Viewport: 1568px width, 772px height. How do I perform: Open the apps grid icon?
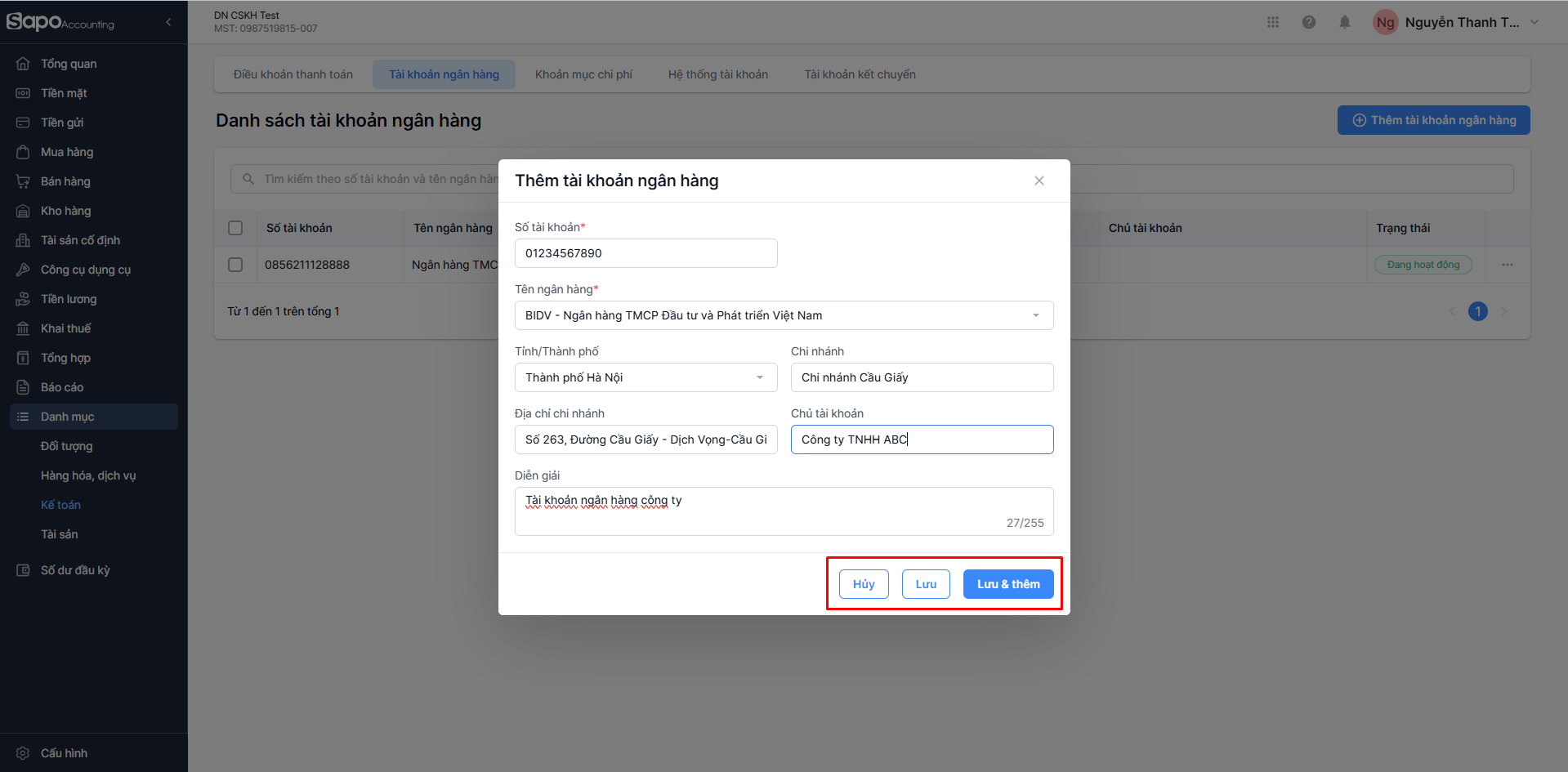coord(1273,22)
